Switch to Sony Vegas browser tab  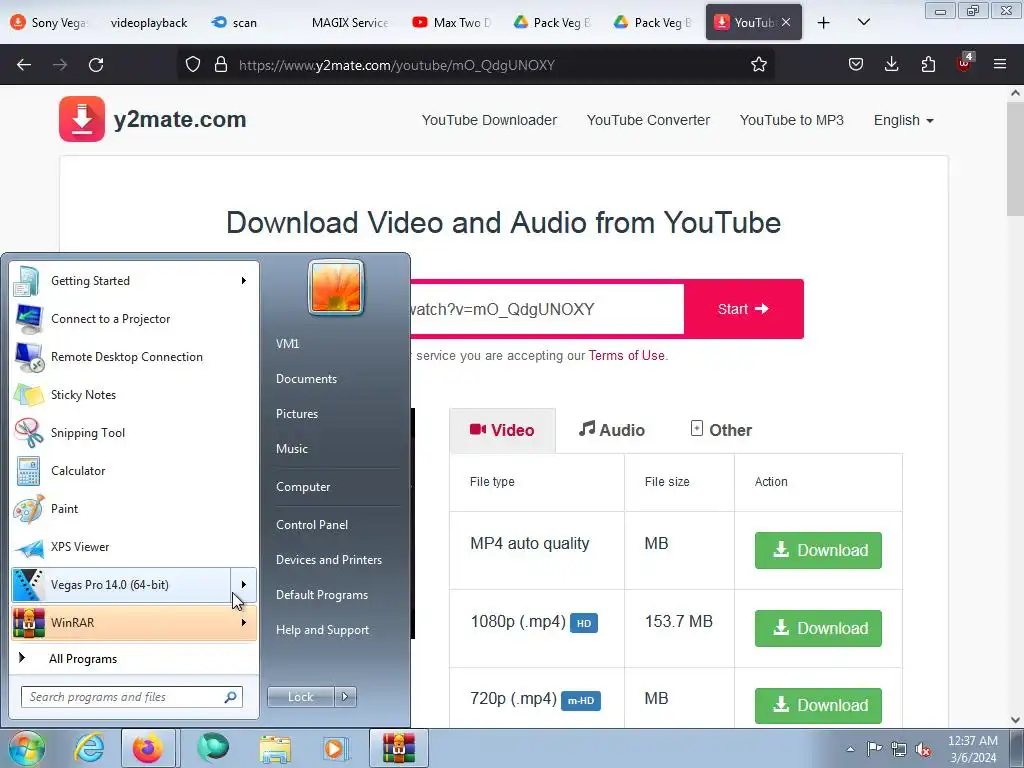tap(50, 23)
